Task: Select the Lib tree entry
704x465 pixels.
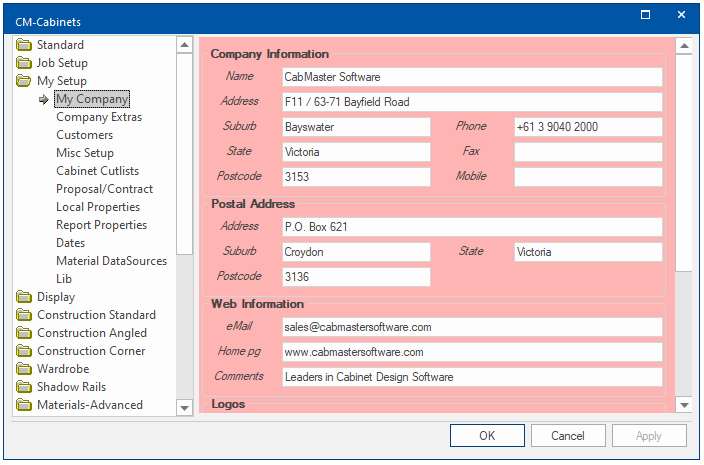Action: click(64, 279)
